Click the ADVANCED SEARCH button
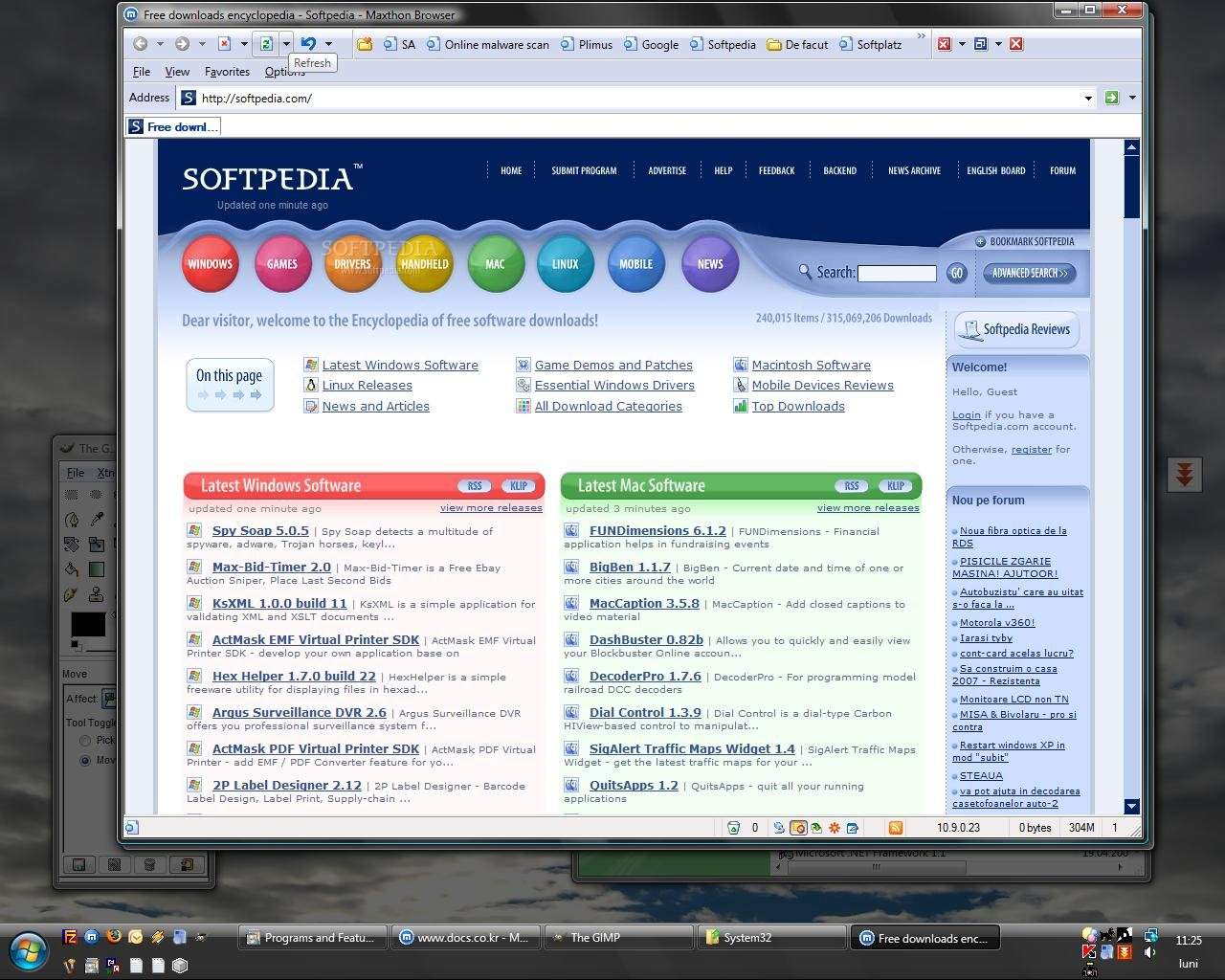The image size is (1225, 980). (1029, 273)
